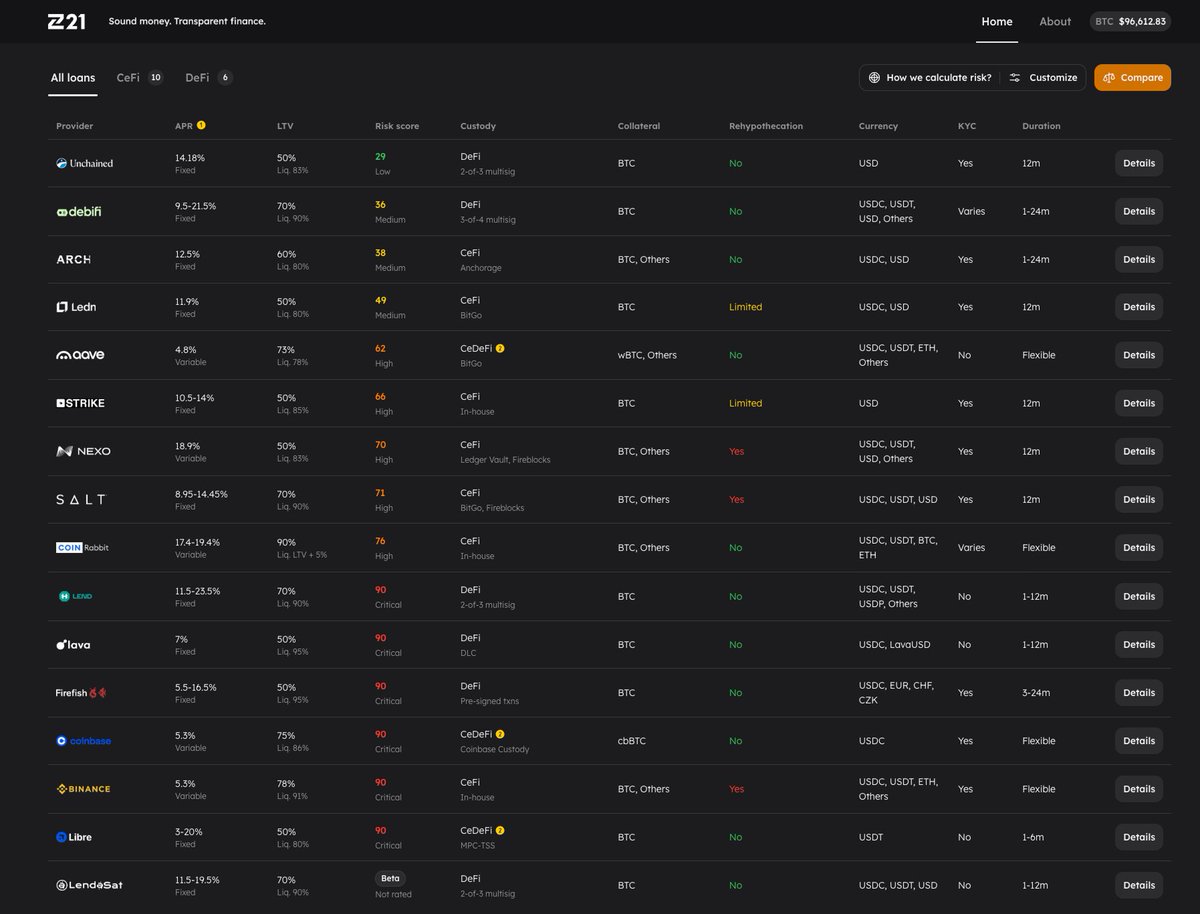Click the globe icon in risk button

tap(874, 77)
